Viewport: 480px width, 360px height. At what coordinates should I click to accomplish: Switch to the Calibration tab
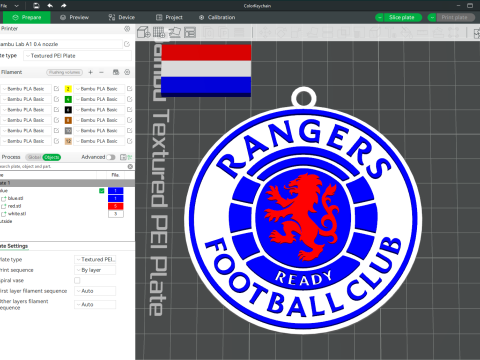point(217,17)
